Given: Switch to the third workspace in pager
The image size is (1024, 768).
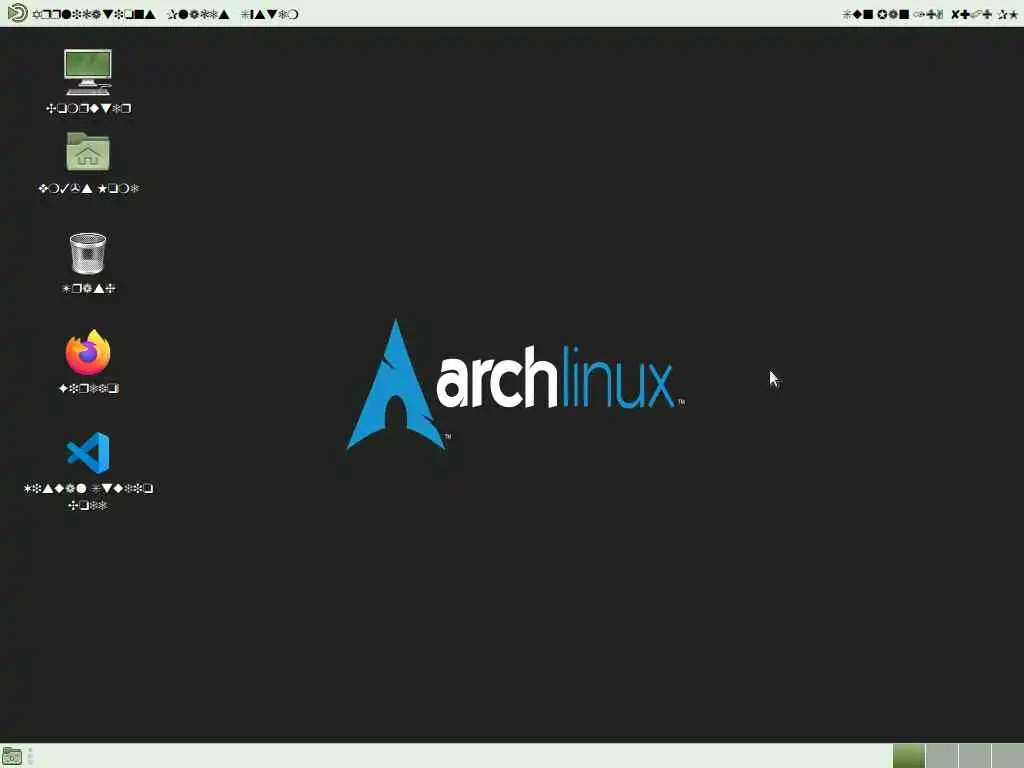Looking at the screenshot, I should pyautogui.click(x=974, y=756).
